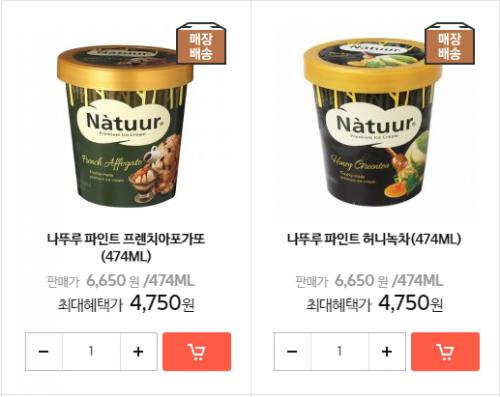Add Honey Green Tea pint to cart
500x397 pixels.
(445, 351)
